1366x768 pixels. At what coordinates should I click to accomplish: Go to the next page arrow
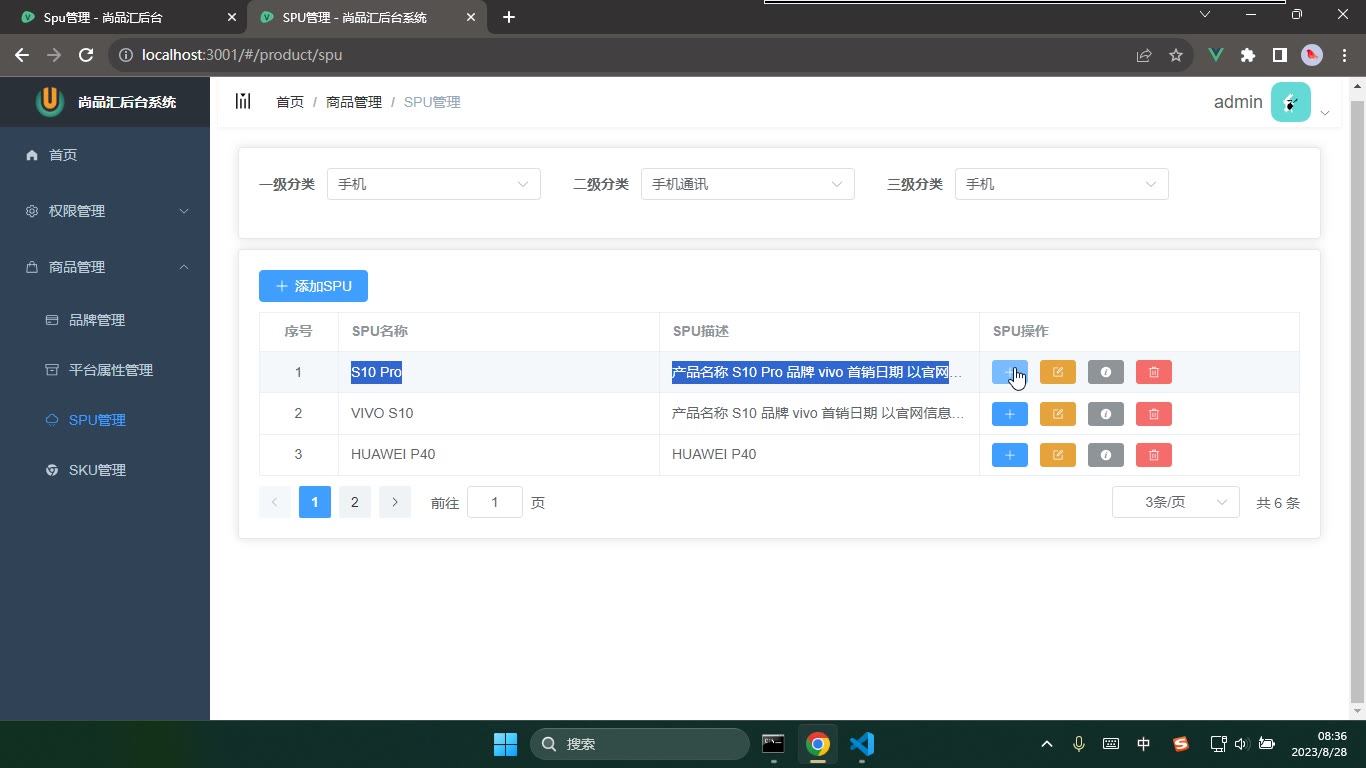395,502
